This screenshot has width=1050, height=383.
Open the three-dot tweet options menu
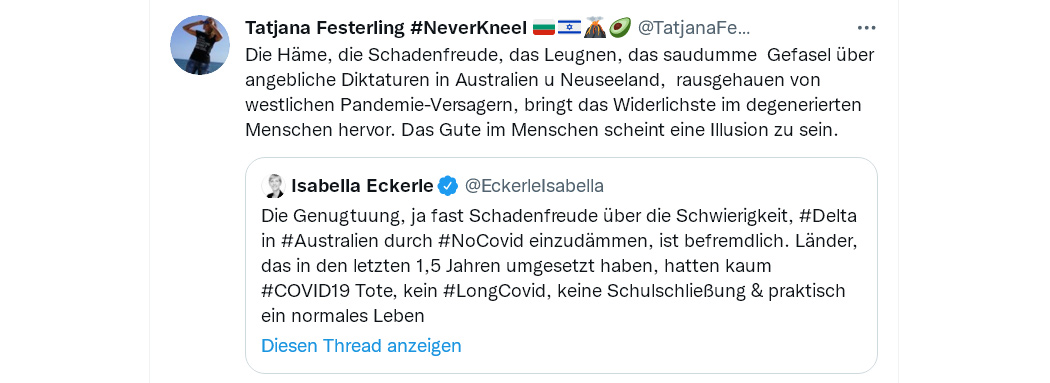pyautogui.click(x=867, y=28)
